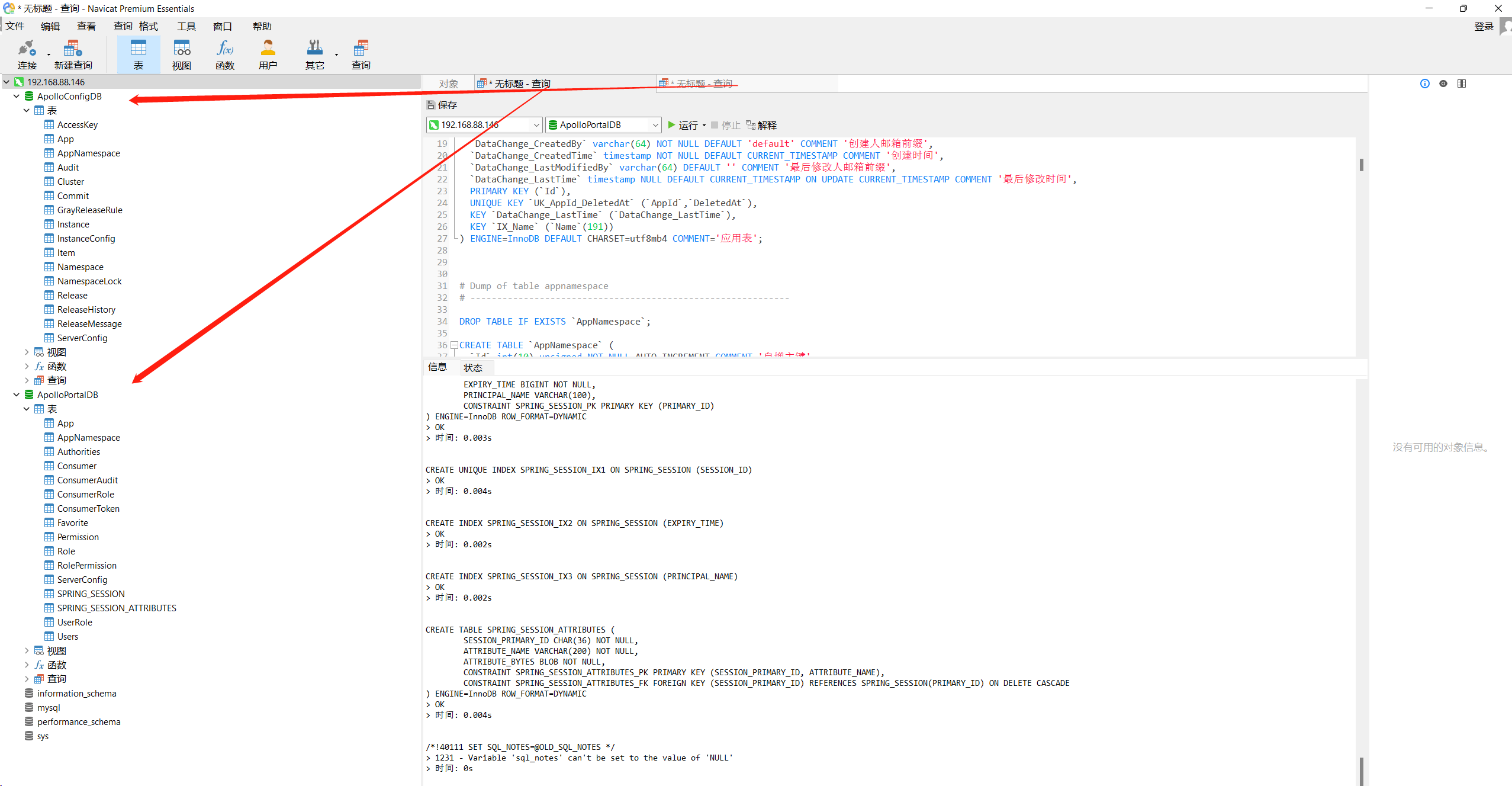Viewport: 1512px width, 786px height.
Task: Open the 工具 (Tools) menu
Action: coord(186,26)
